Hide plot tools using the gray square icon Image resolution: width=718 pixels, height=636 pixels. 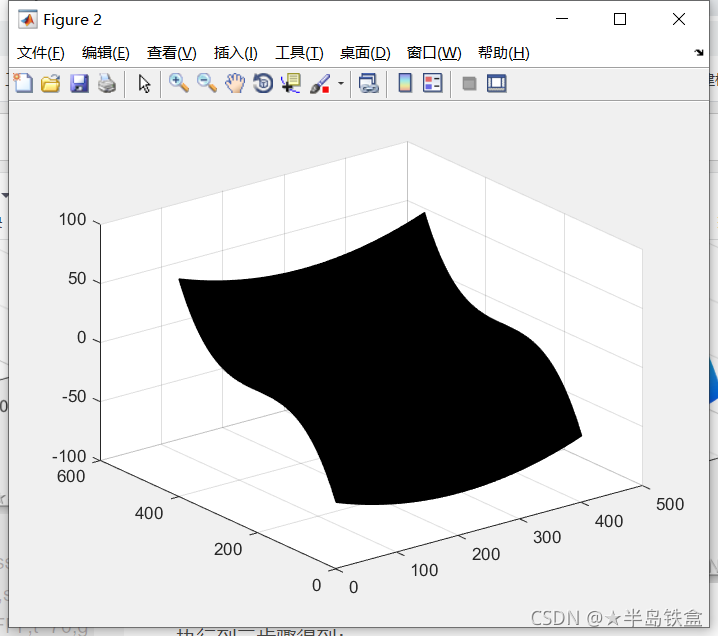tap(469, 84)
